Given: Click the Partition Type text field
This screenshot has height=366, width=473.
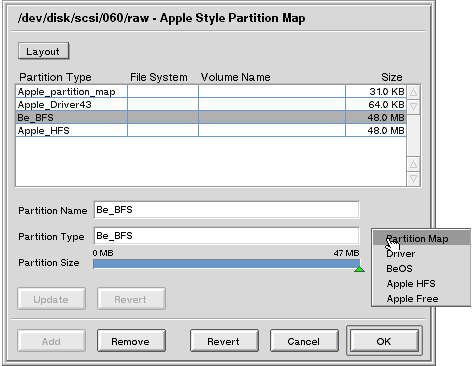Looking at the screenshot, I should 227,236.
